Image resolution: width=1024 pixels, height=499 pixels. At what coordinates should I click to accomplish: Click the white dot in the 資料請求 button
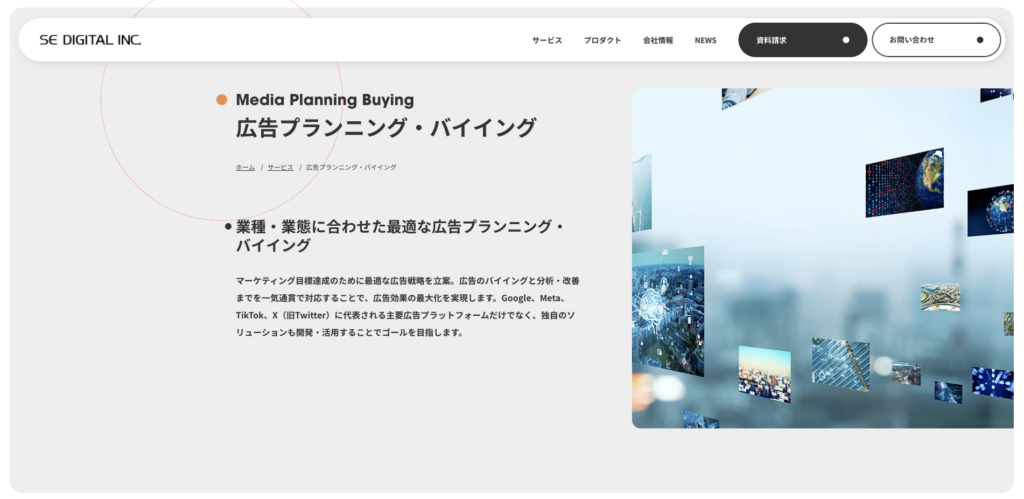pyautogui.click(x=846, y=40)
